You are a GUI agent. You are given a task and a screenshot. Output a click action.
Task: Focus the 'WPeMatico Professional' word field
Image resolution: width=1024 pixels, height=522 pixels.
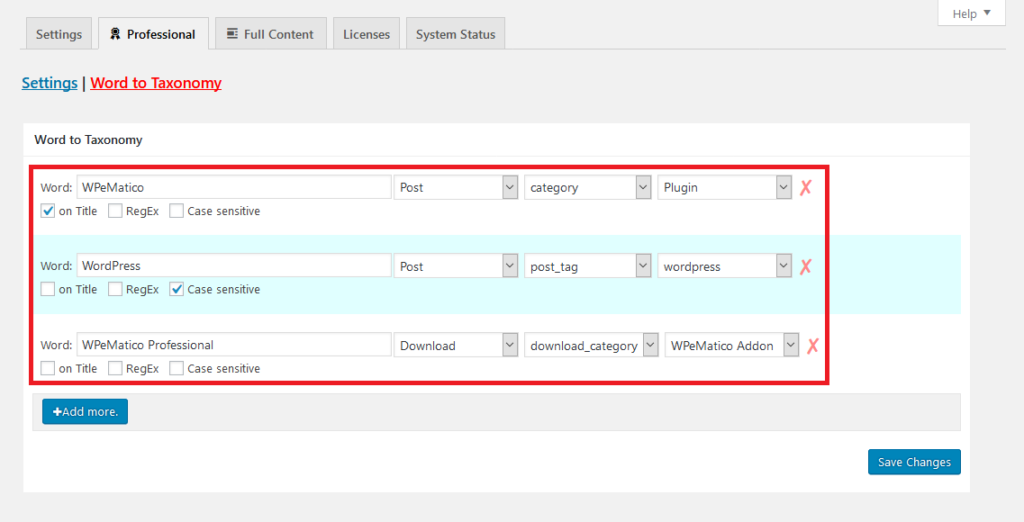tap(234, 344)
